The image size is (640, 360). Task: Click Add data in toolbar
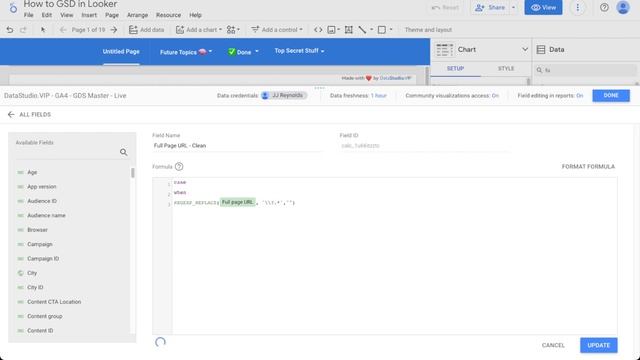[x=147, y=30]
